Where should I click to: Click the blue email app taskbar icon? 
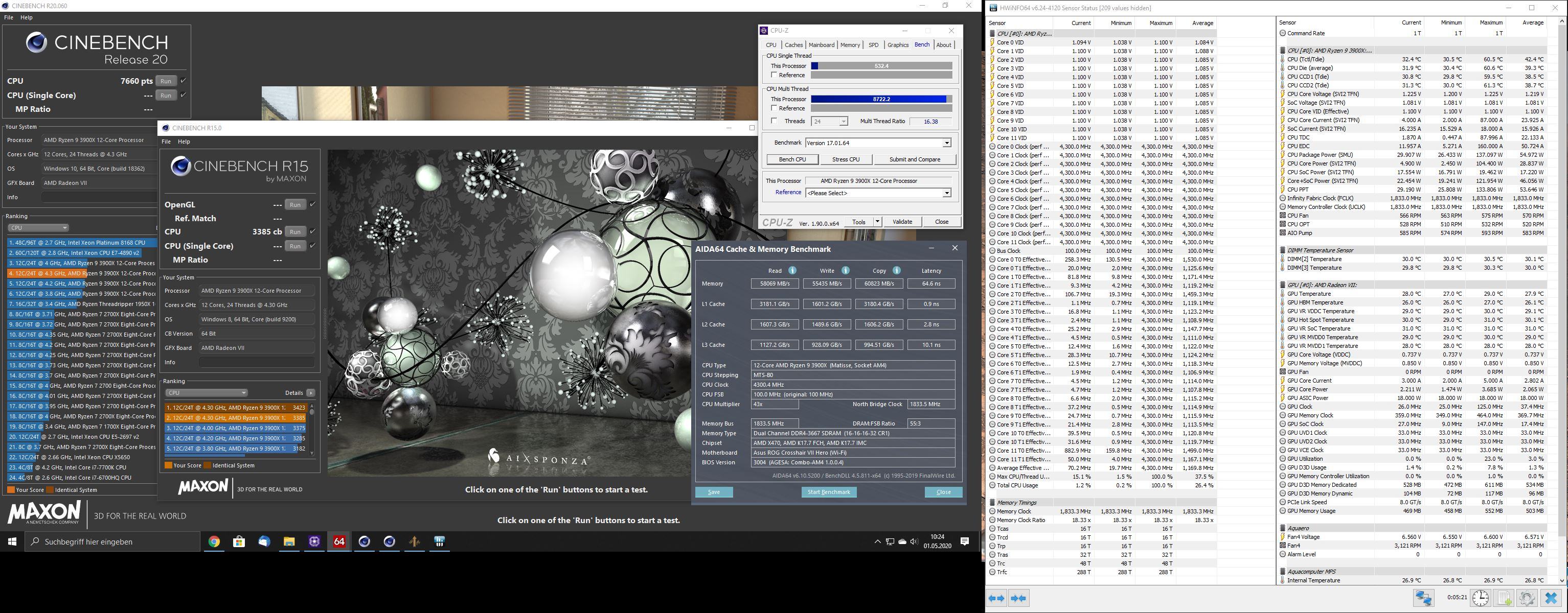(264, 541)
